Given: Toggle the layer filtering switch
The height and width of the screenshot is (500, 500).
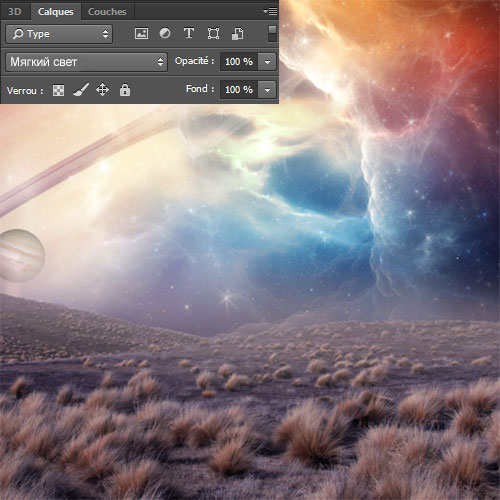Looking at the screenshot, I should [x=272, y=34].
